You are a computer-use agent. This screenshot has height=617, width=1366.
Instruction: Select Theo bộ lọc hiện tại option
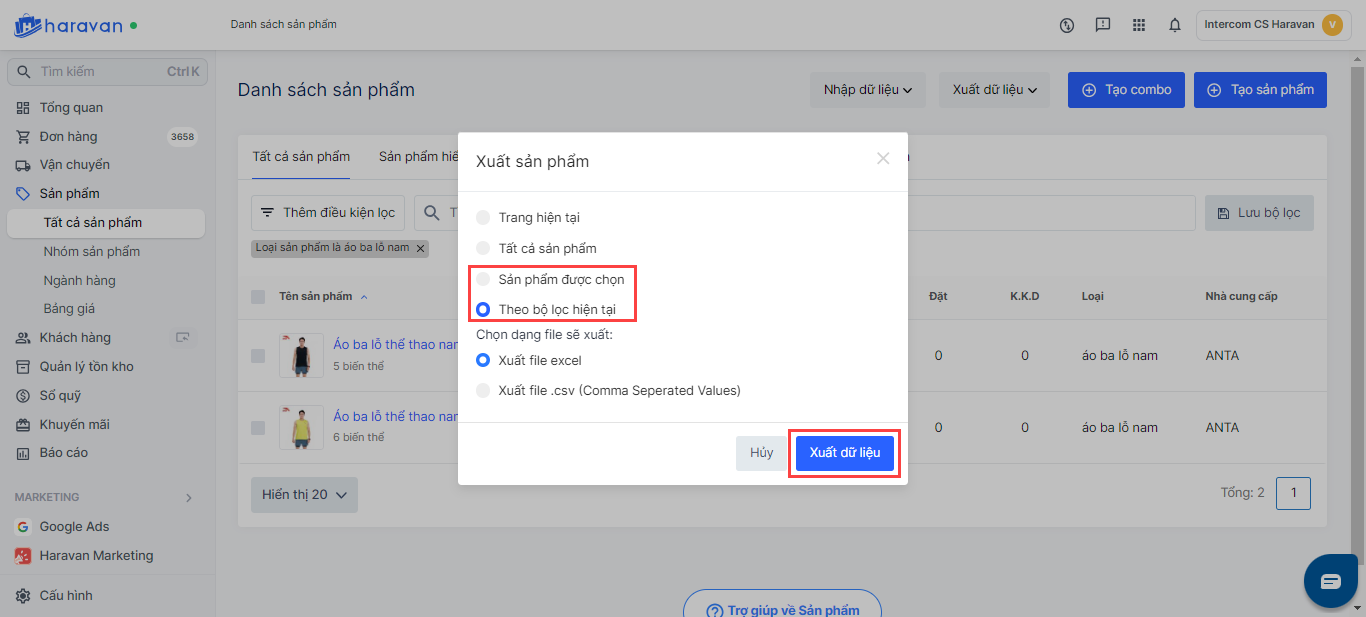click(x=483, y=310)
